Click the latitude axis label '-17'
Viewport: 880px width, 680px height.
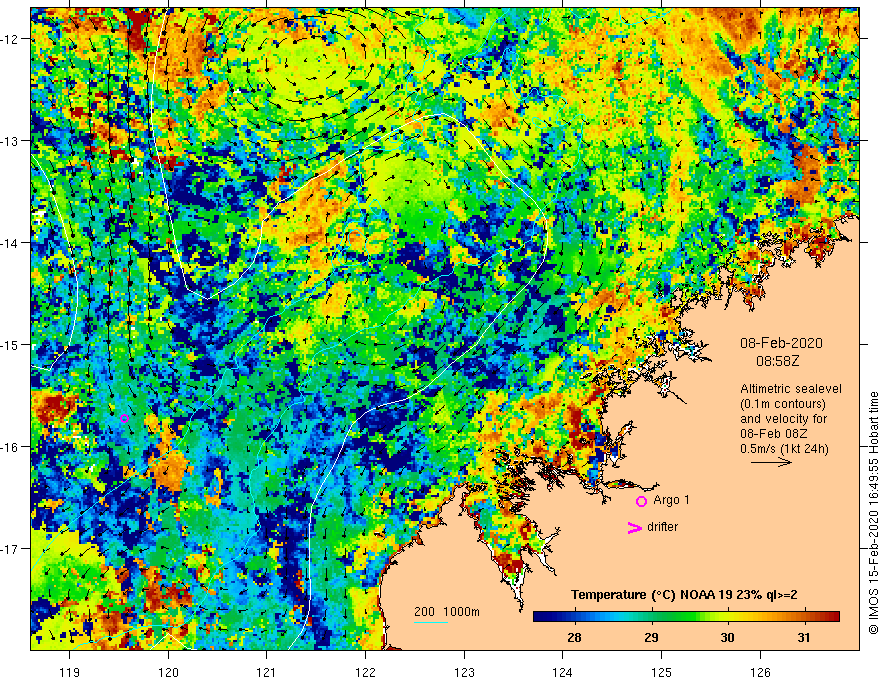pyautogui.click(x=11, y=549)
